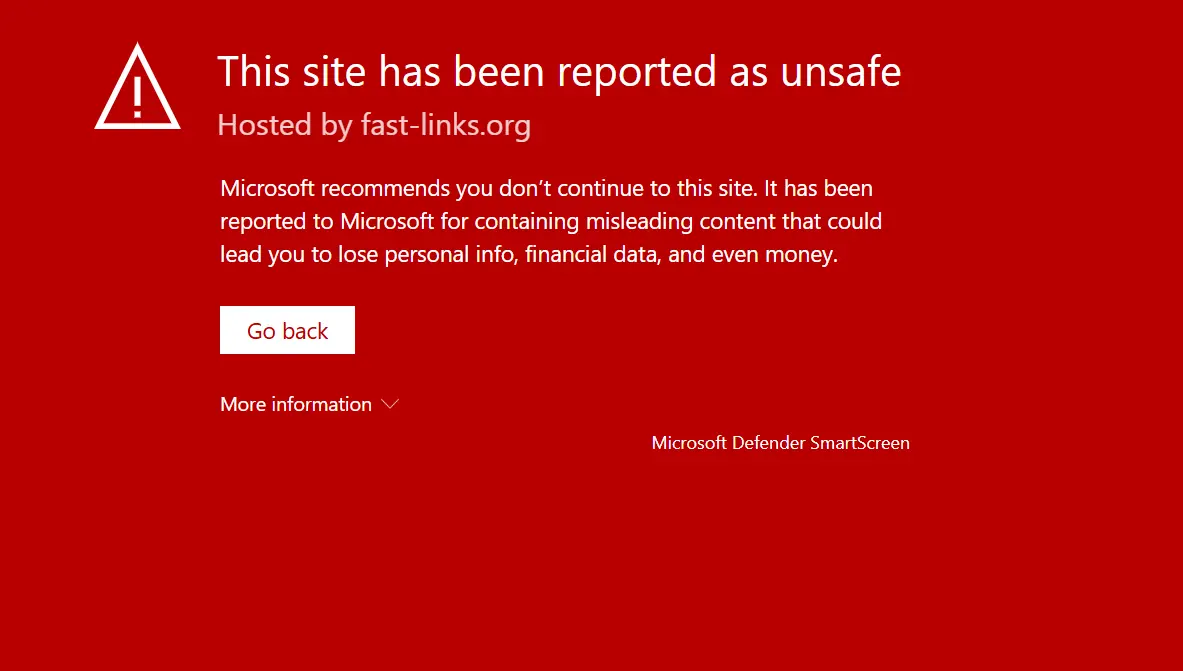Click the "Microsoft recommends you don't continue" line
1183x671 pixels.
pos(546,188)
